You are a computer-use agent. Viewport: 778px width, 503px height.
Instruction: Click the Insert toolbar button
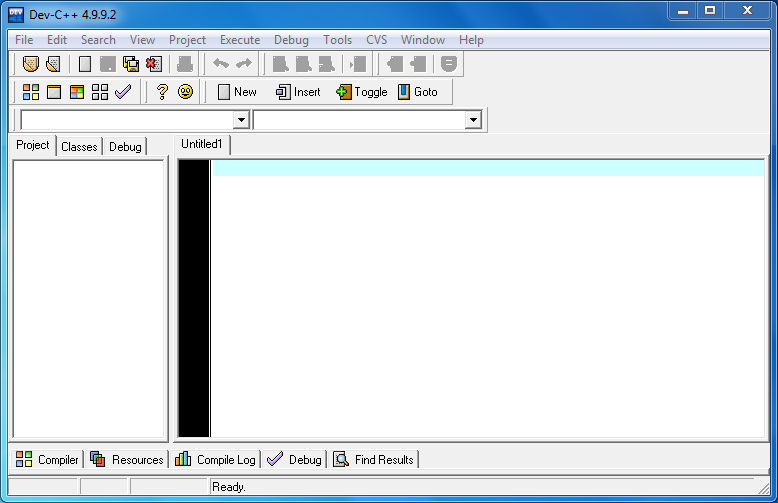coord(298,92)
